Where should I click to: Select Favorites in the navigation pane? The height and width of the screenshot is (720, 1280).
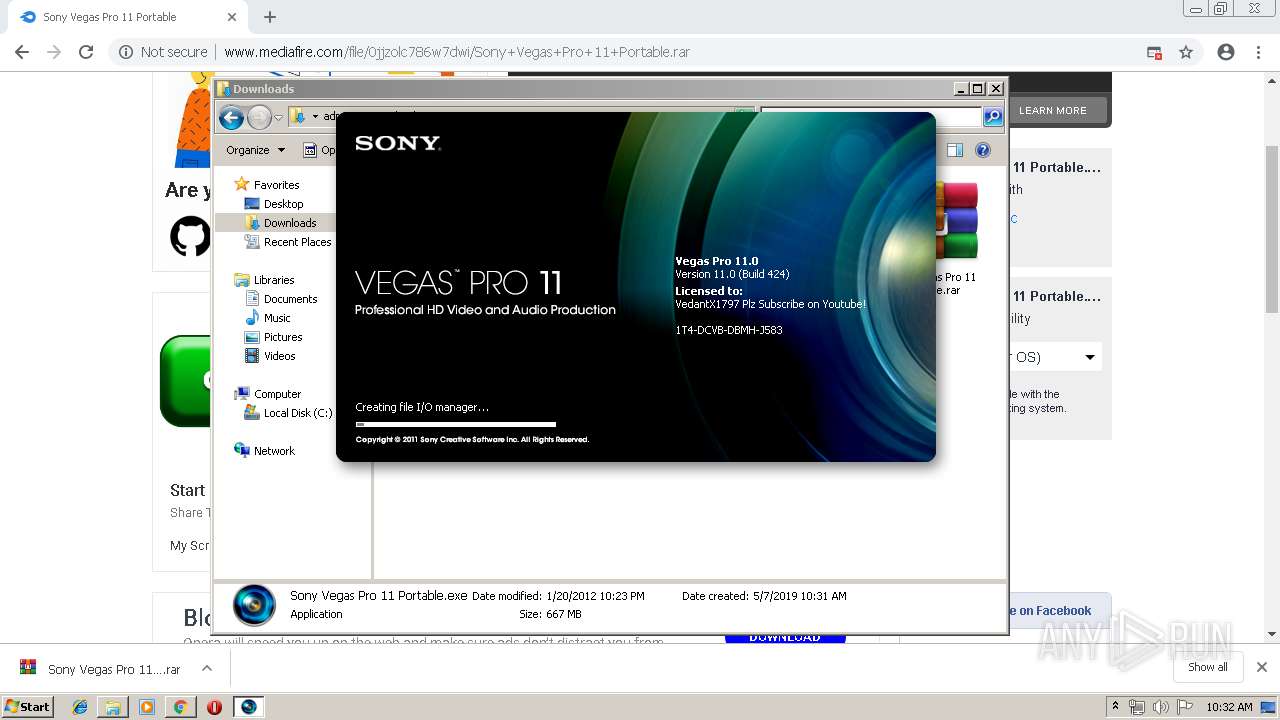pyautogui.click(x=276, y=185)
